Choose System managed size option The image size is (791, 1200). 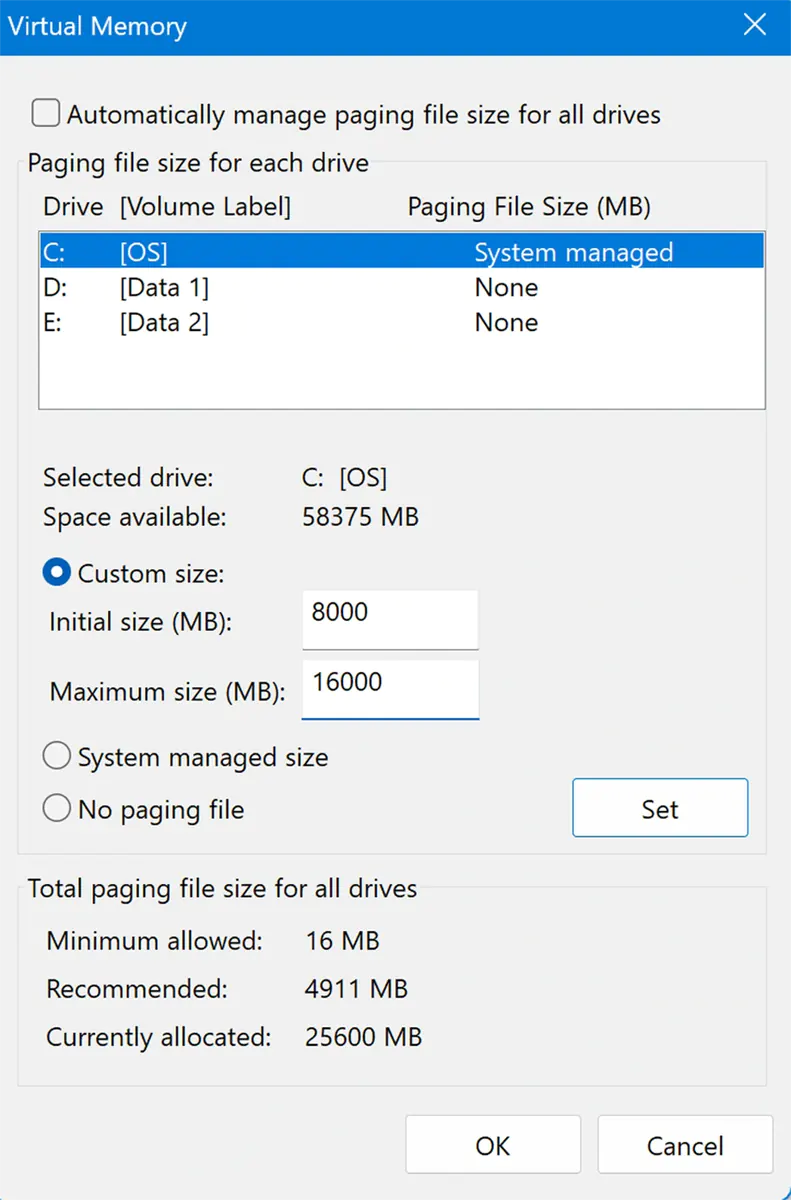[57, 756]
